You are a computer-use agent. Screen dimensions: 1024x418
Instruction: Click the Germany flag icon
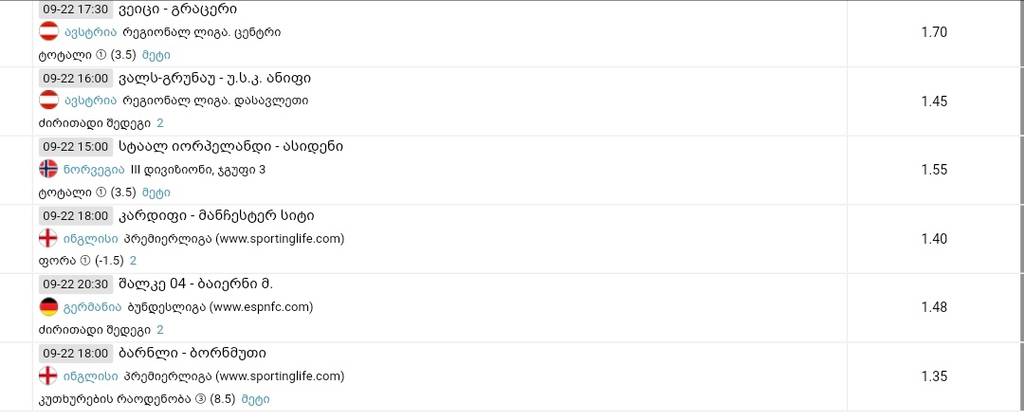(x=47, y=307)
